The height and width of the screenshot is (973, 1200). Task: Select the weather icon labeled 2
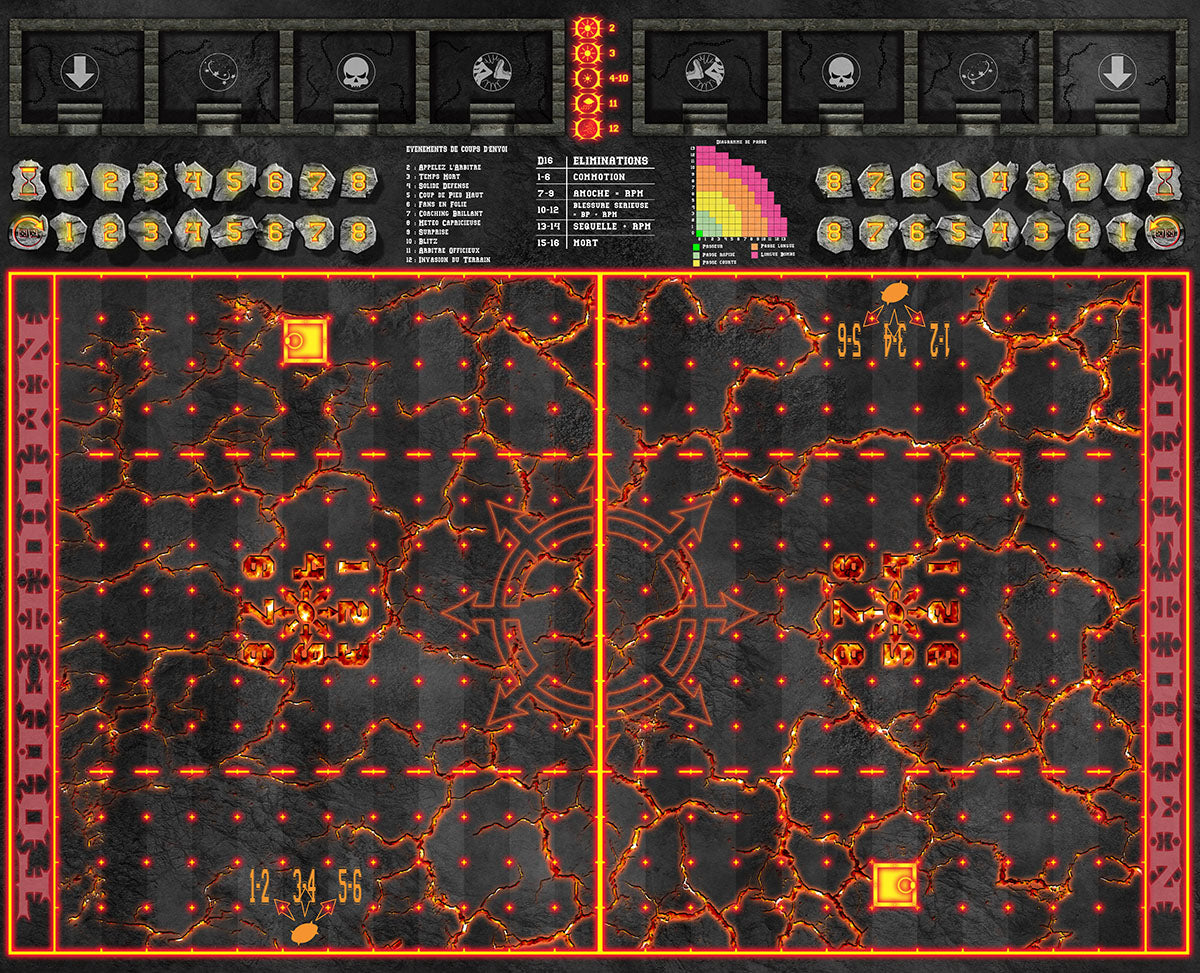tap(586, 27)
